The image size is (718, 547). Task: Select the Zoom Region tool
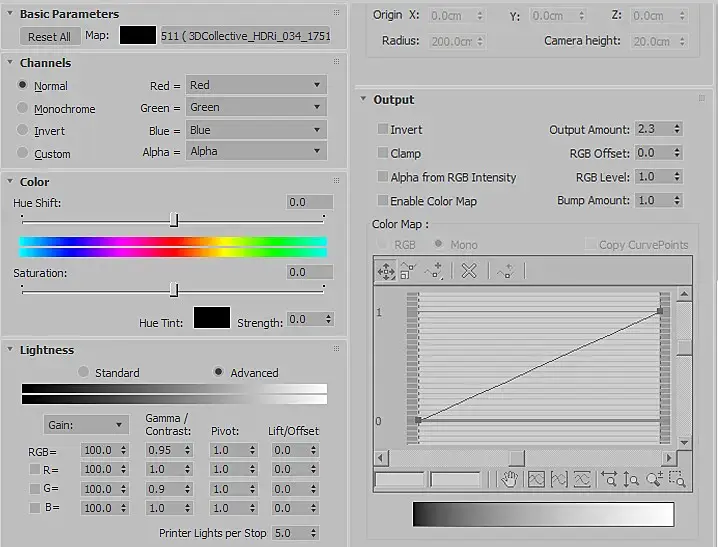pos(677,479)
